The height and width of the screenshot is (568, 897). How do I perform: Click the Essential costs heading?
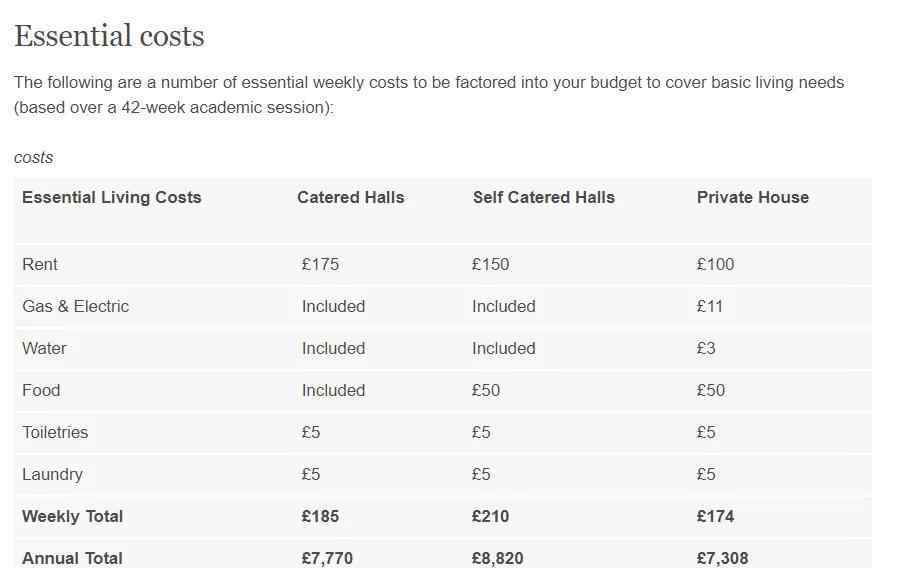109,36
